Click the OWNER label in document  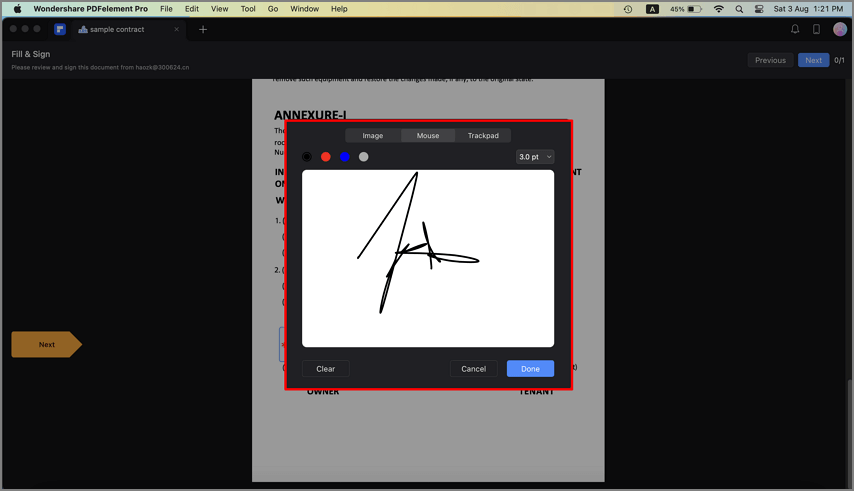(323, 392)
